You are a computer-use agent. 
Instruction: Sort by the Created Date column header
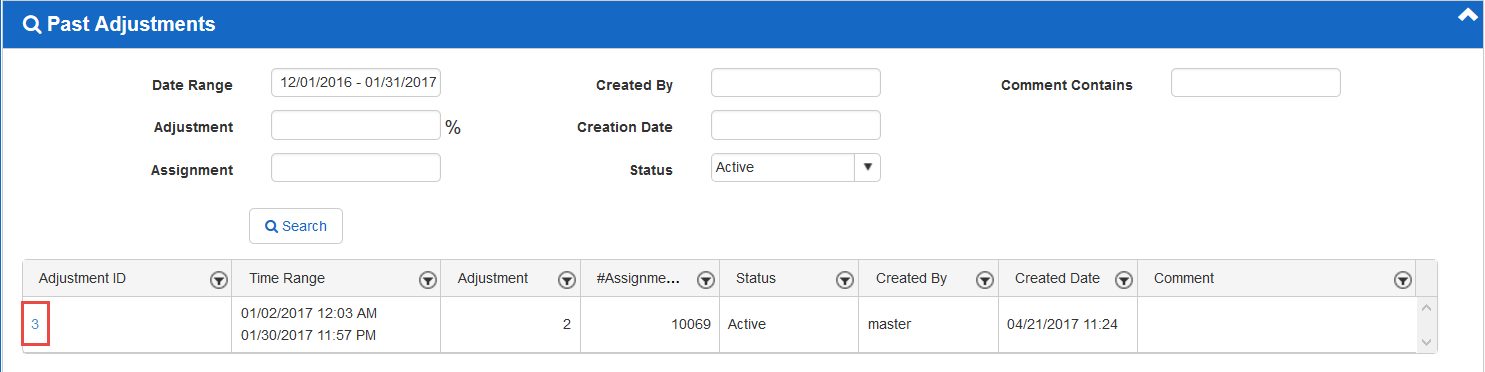point(1057,278)
